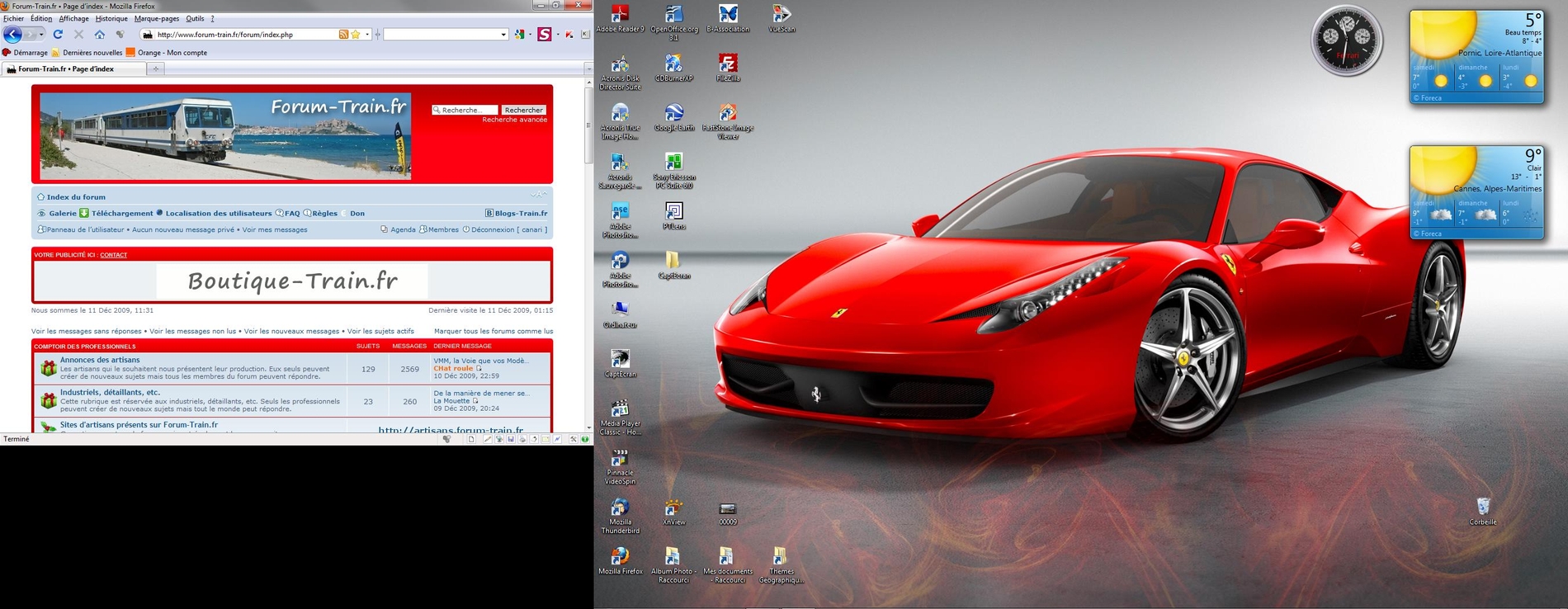
Task: Open a new tab with plus button
Action: (x=155, y=69)
